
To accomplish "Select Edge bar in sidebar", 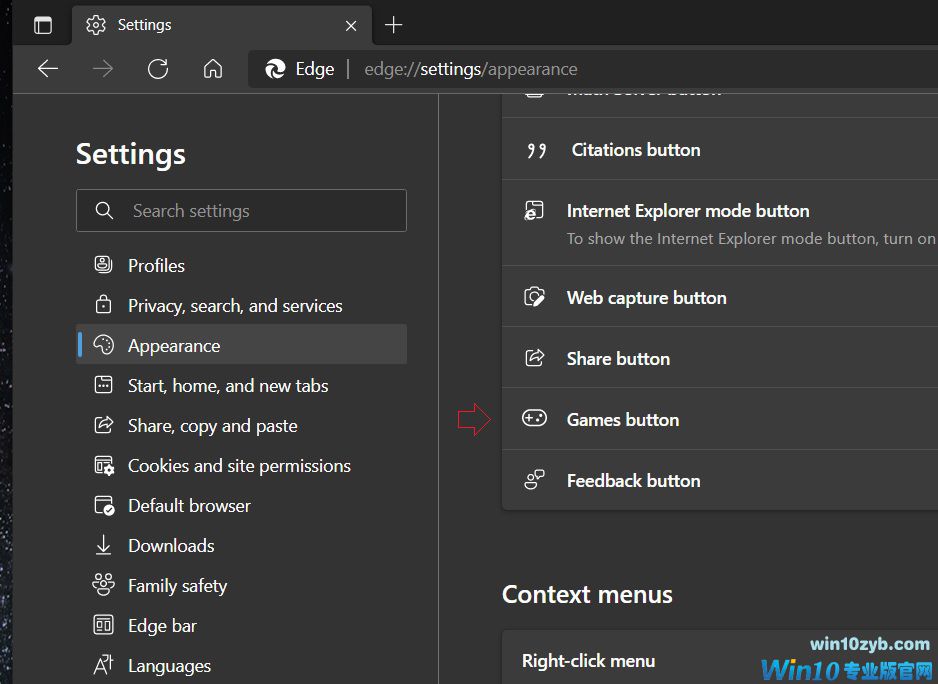I will click(162, 626).
